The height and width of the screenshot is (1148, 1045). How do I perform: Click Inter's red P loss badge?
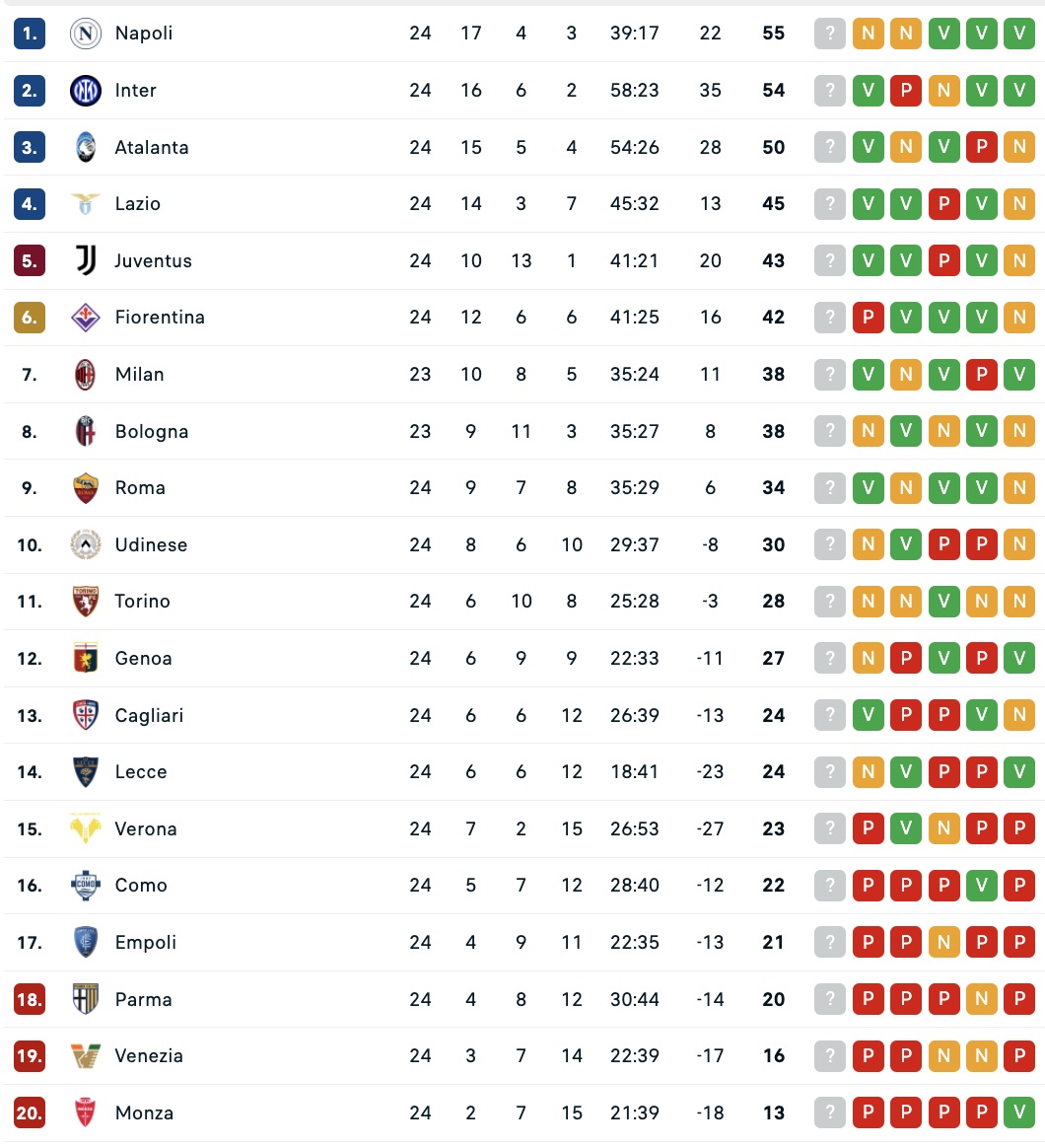(905, 91)
